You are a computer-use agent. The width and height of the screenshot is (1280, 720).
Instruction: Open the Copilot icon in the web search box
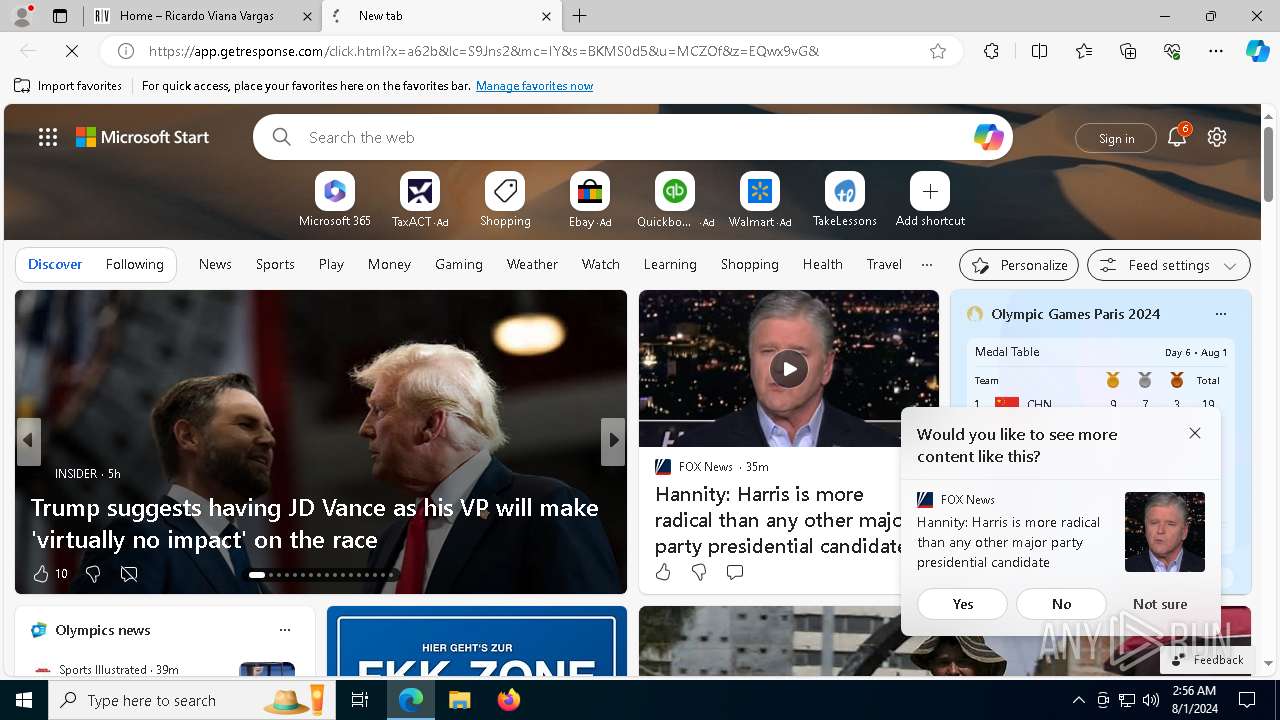[988, 137]
